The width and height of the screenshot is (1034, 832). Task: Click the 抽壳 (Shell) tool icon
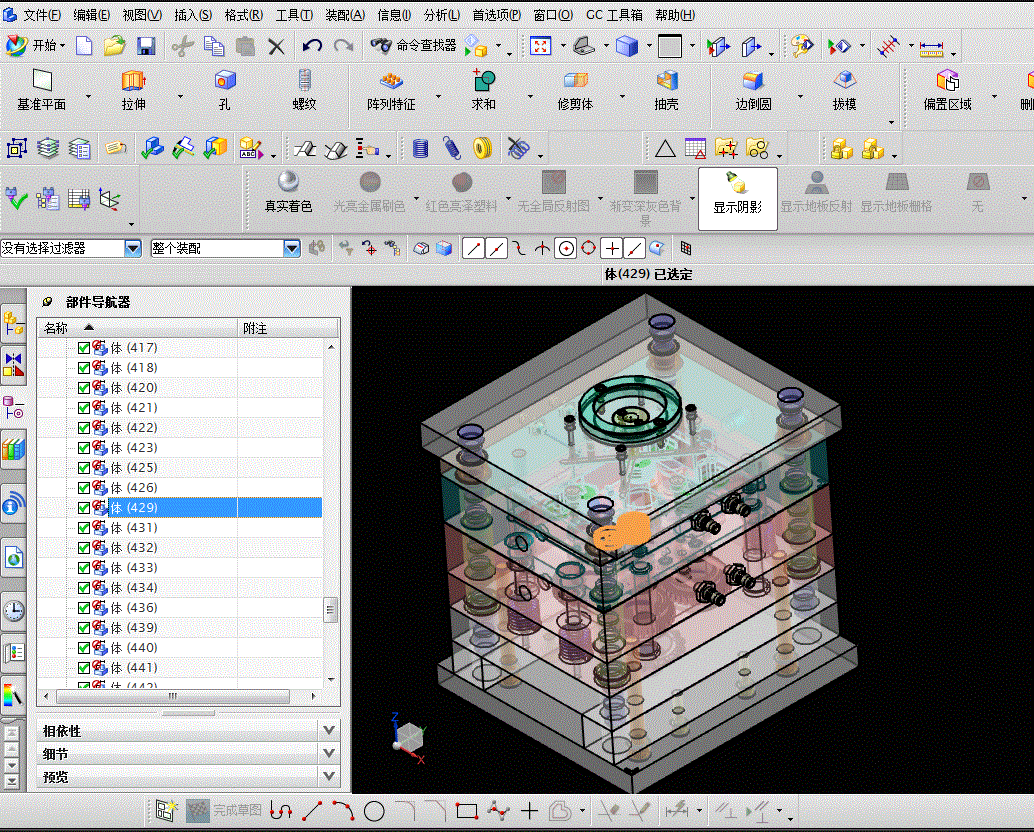coord(666,82)
